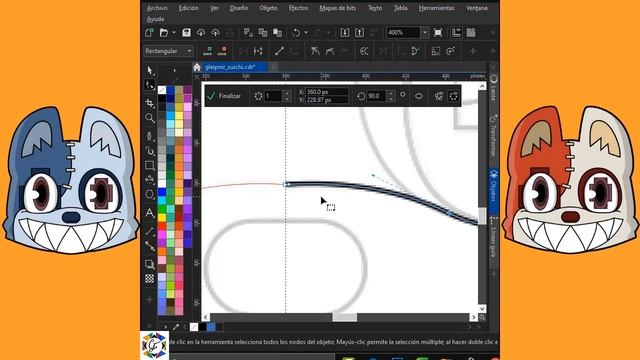Click the Import icon with the down arrow
The width and height of the screenshot is (640, 360).
(x=344, y=33)
